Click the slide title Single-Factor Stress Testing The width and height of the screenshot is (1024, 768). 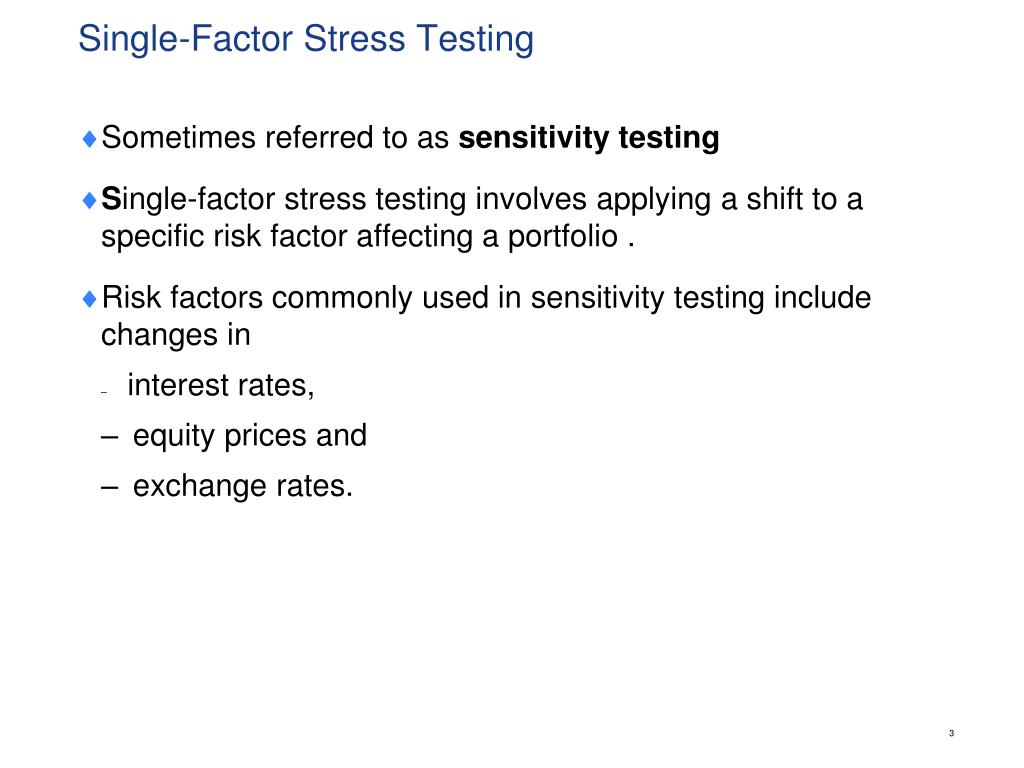click(306, 39)
